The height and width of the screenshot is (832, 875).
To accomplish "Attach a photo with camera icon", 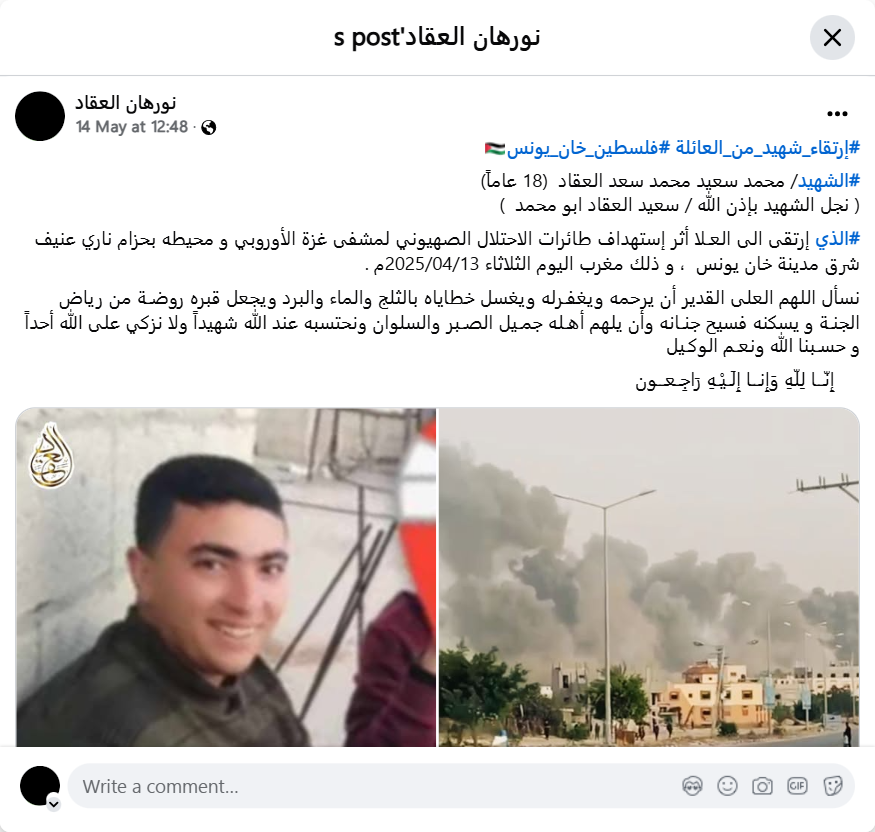I will click(762, 786).
